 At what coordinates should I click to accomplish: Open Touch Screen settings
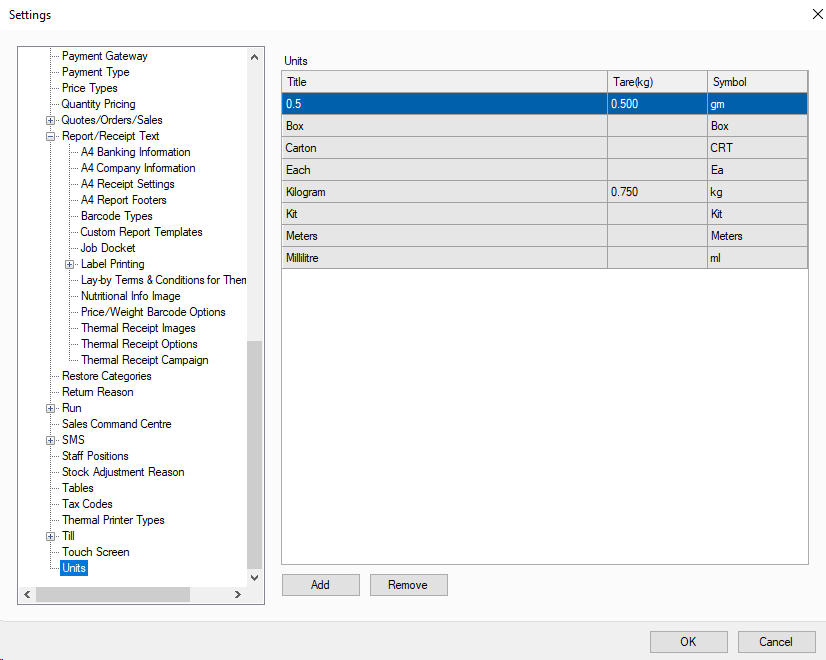95,552
